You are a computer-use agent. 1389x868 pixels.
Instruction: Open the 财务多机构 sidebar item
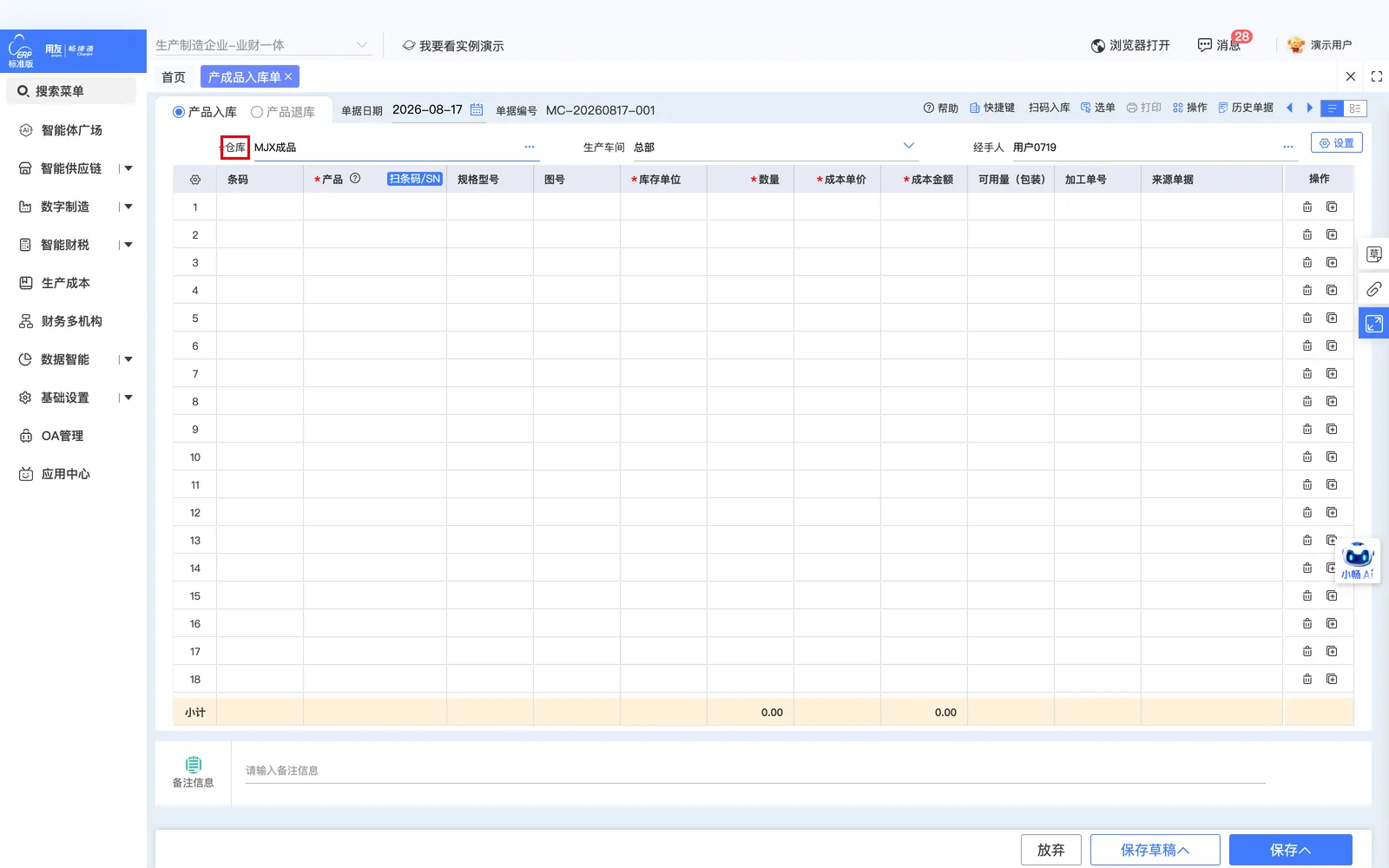point(72,321)
